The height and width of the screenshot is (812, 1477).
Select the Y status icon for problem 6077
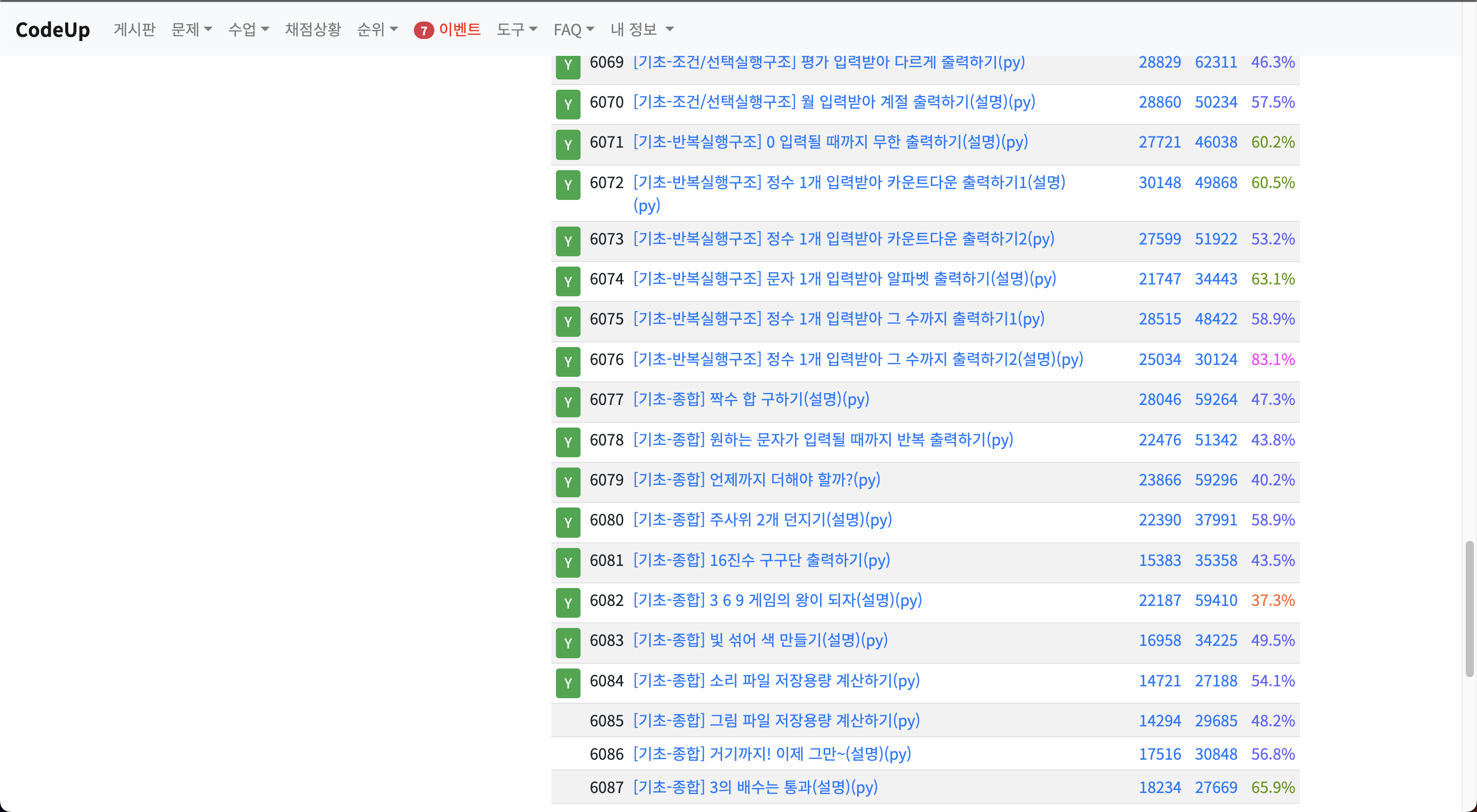click(567, 402)
